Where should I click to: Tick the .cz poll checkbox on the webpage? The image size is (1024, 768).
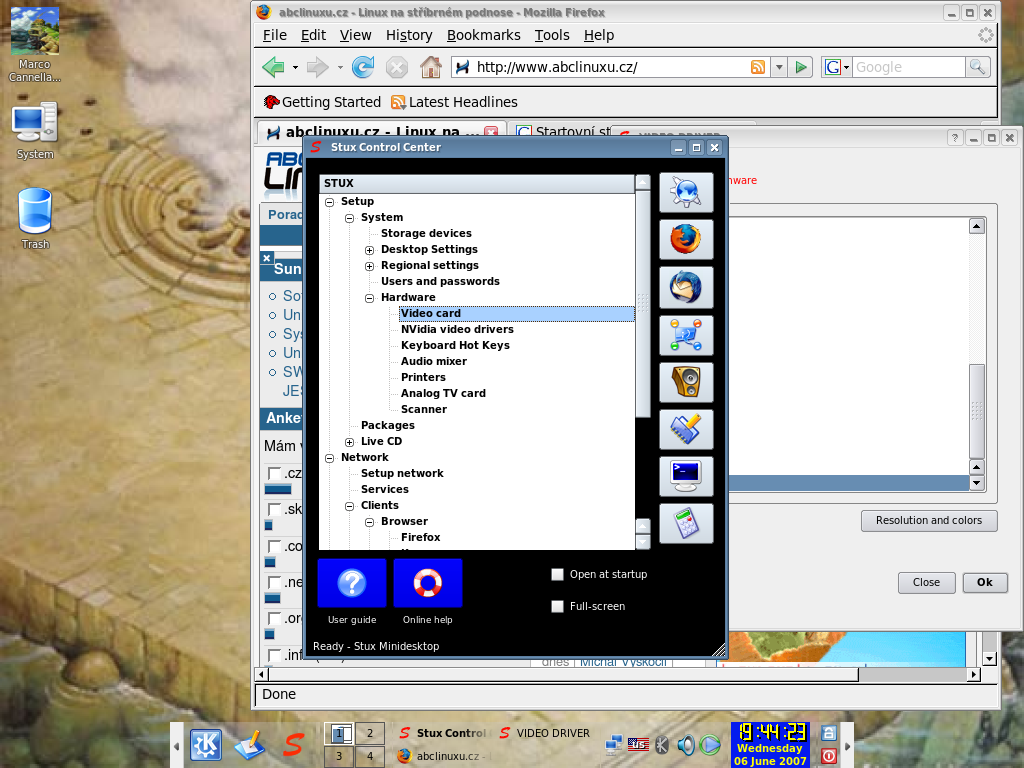coord(274,473)
